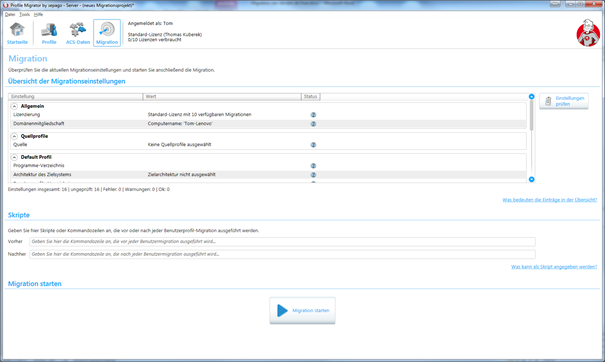605x362 pixels.
Task: Open the Profile toolbar icon
Action: (x=49, y=33)
